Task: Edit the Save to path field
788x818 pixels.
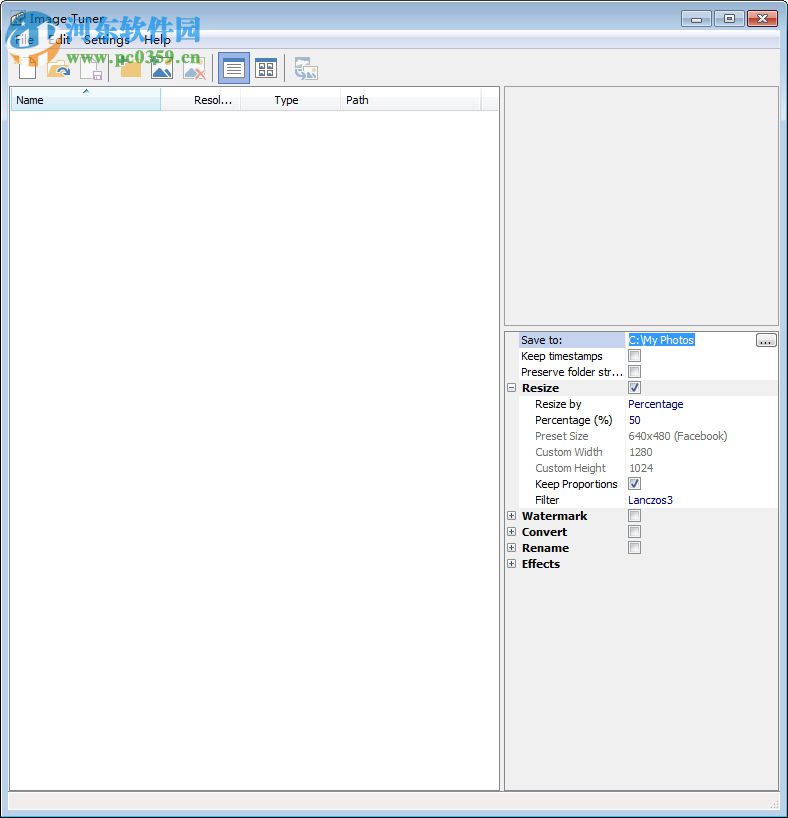Action: pyautogui.click(x=690, y=340)
